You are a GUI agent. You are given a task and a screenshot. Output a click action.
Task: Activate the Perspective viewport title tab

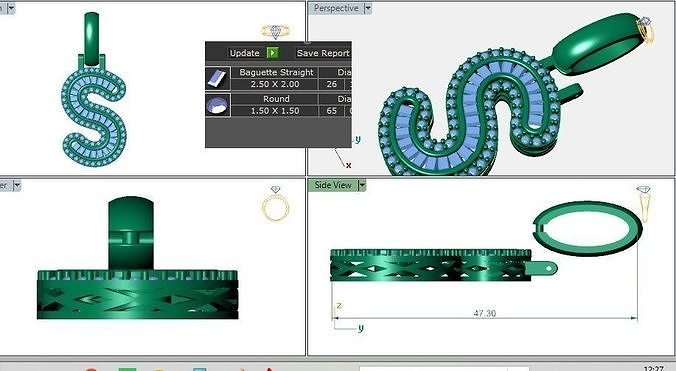336,8
